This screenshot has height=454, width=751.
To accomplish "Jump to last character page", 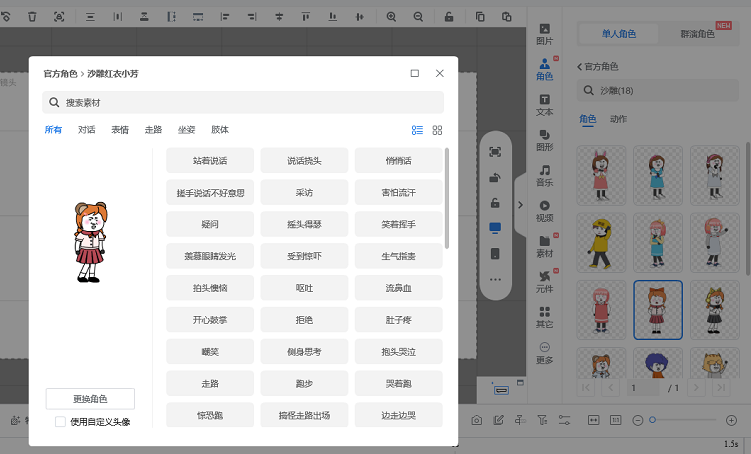I will (x=721, y=388).
